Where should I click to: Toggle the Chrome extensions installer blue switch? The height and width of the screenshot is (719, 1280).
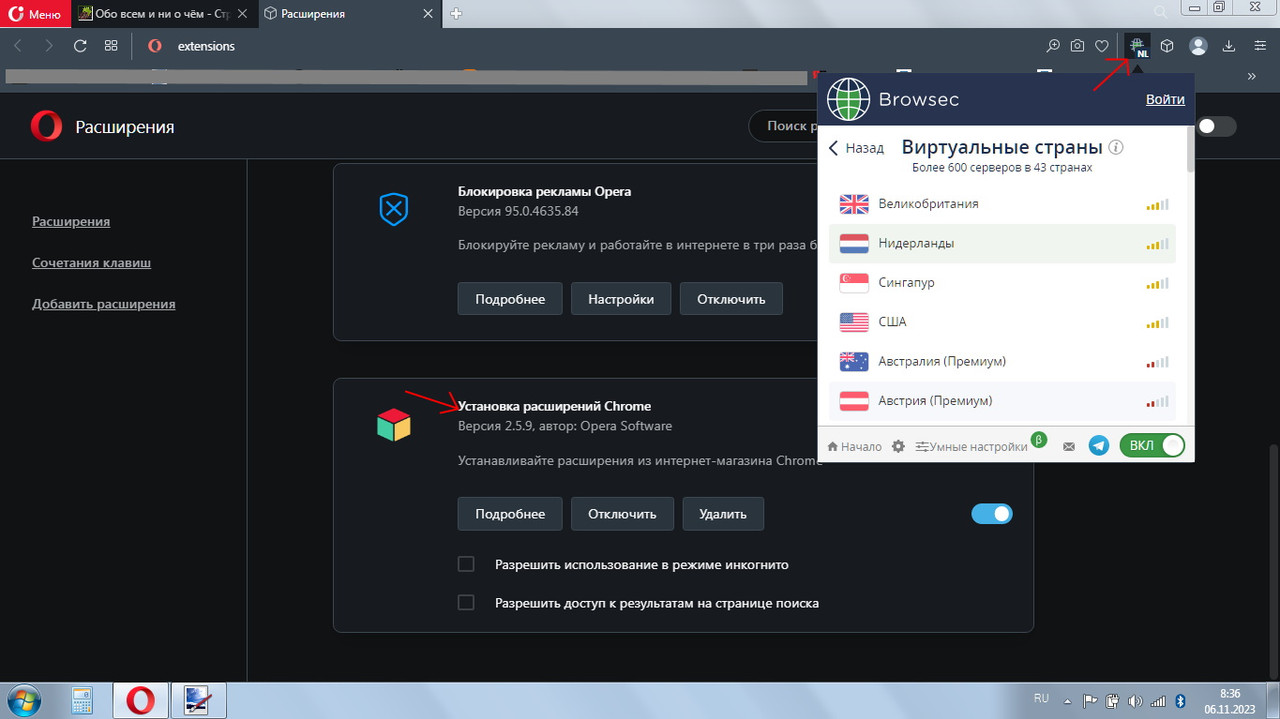(x=992, y=514)
